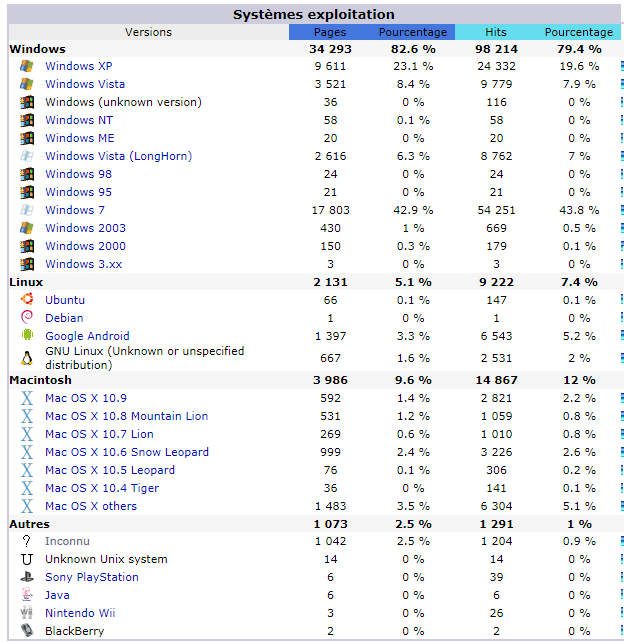Viewport: 624px width, 642px height.
Task: Click the Pages column header
Action: 330,32
